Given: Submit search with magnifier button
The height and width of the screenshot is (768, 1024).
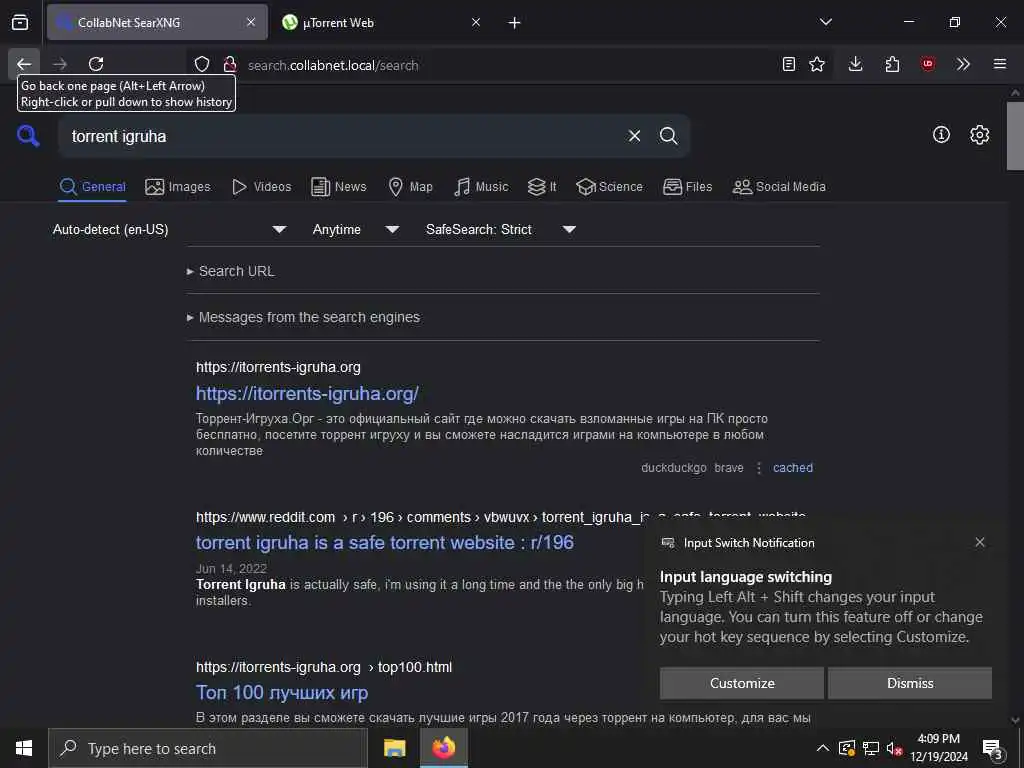Looking at the screenshot, I should coord(669,136).
